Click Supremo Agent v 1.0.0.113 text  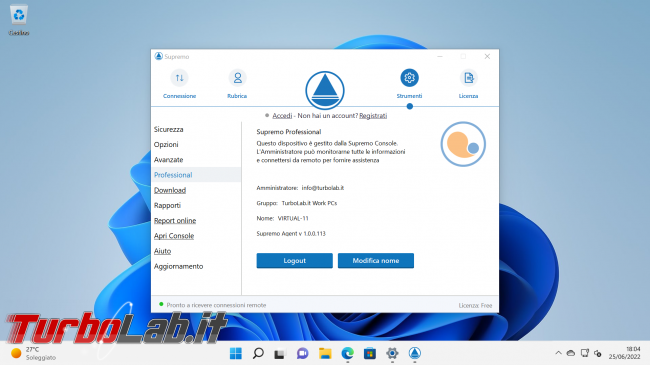pyautogui.click(x=291, y=234)
